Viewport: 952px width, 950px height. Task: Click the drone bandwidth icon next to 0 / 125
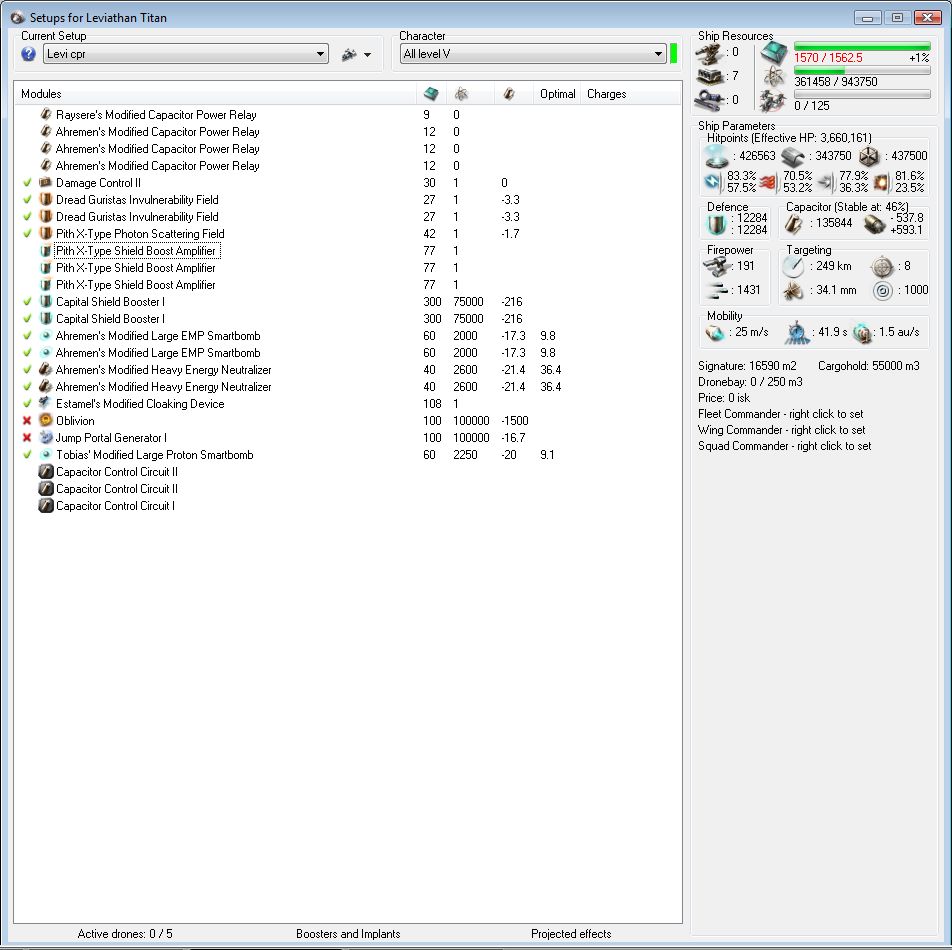click(x=773, y=101)
